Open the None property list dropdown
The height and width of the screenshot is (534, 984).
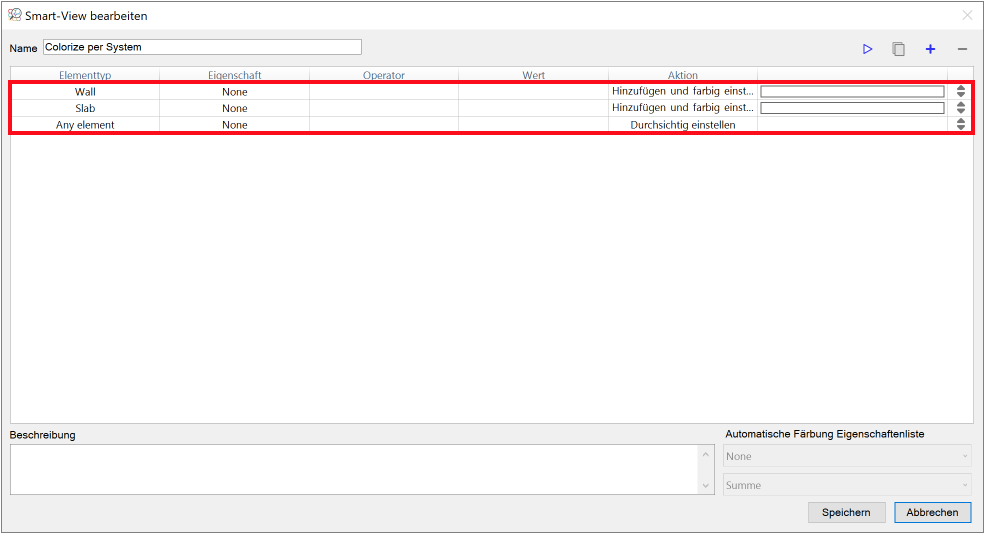click(x=847, y=456)
